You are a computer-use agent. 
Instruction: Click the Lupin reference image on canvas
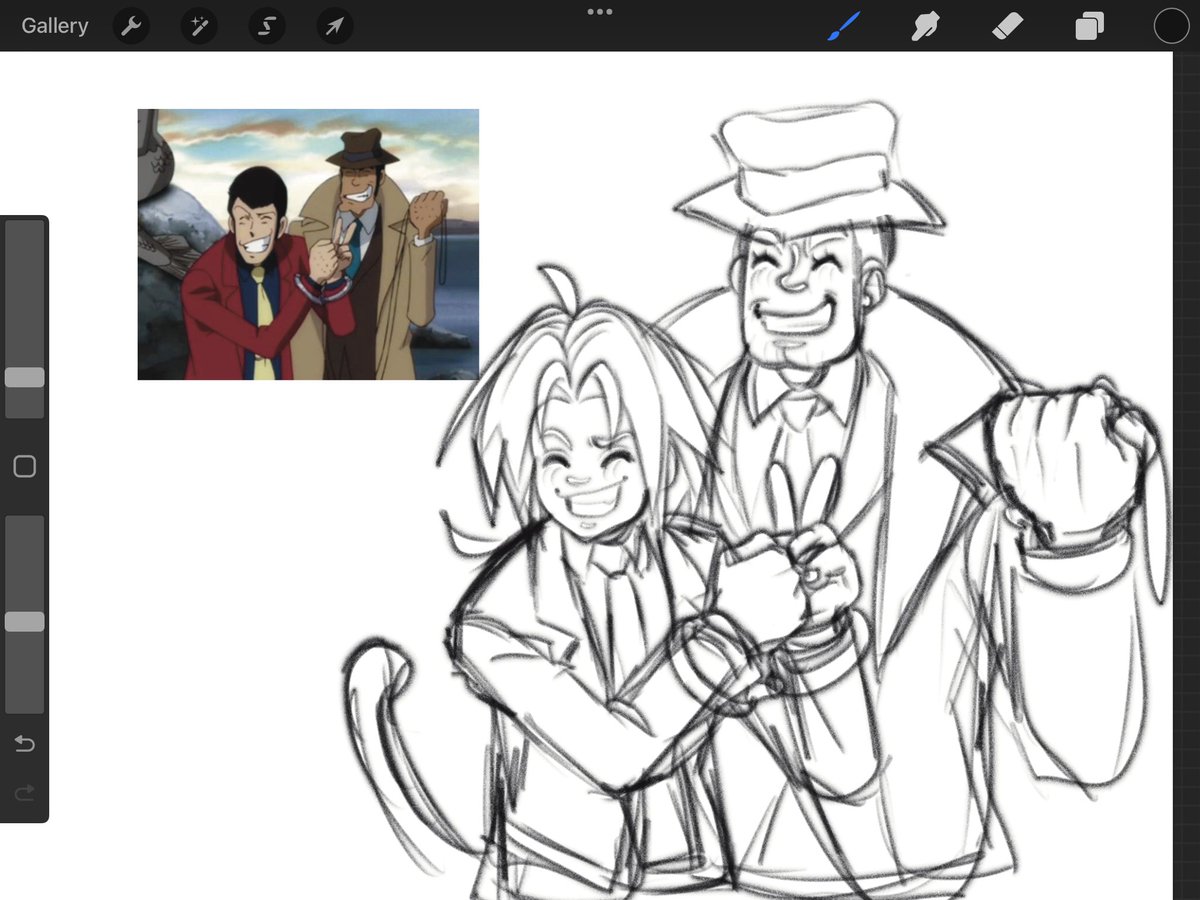pos(308,244)
